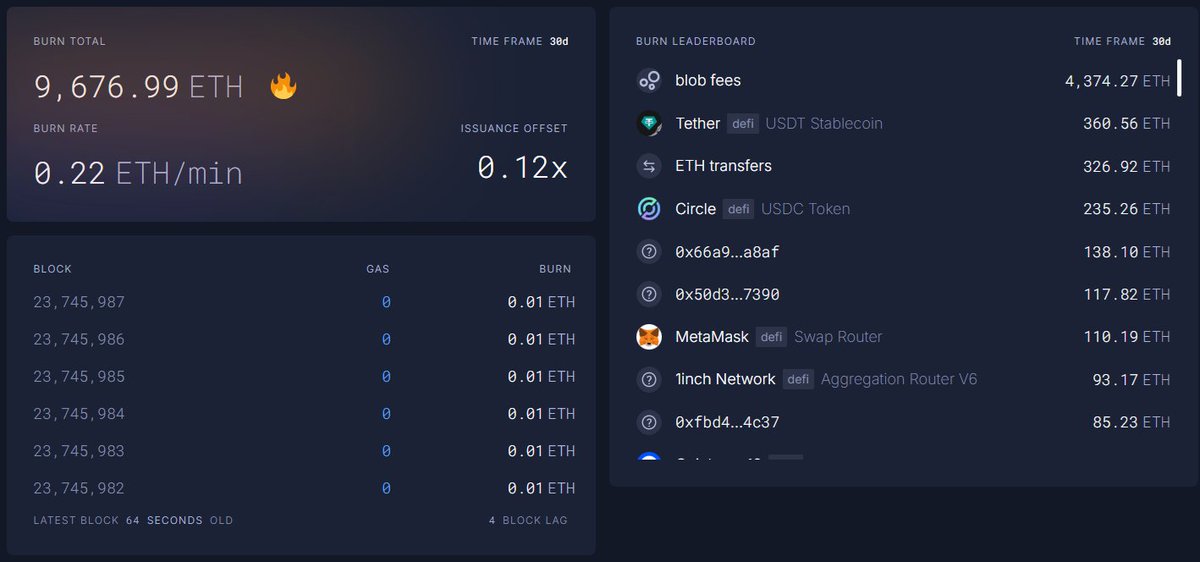
Task: Click the burn value for block 23,745,982
Action: 541,488
